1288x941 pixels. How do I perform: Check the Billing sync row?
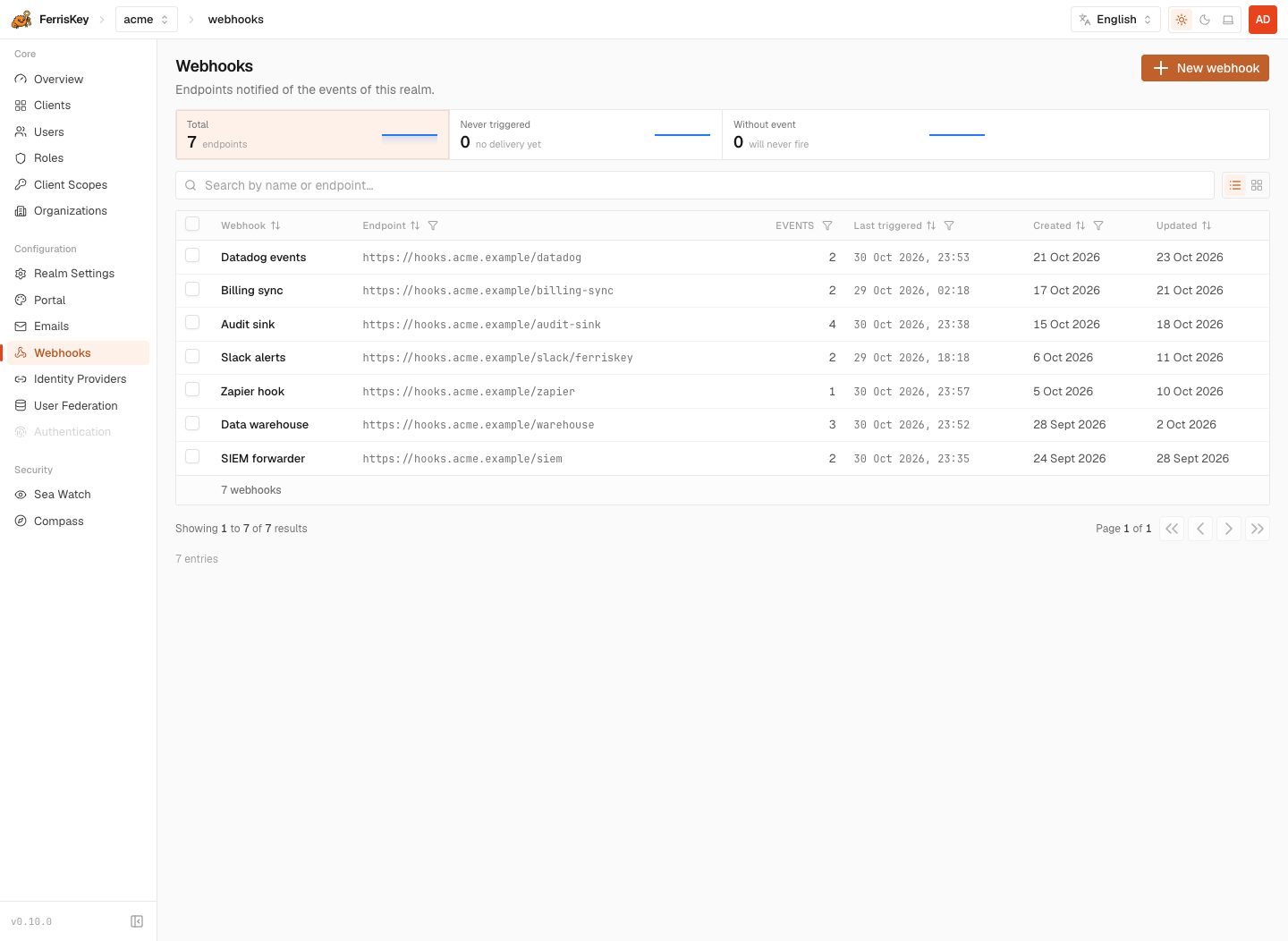[x=192, y=289]
